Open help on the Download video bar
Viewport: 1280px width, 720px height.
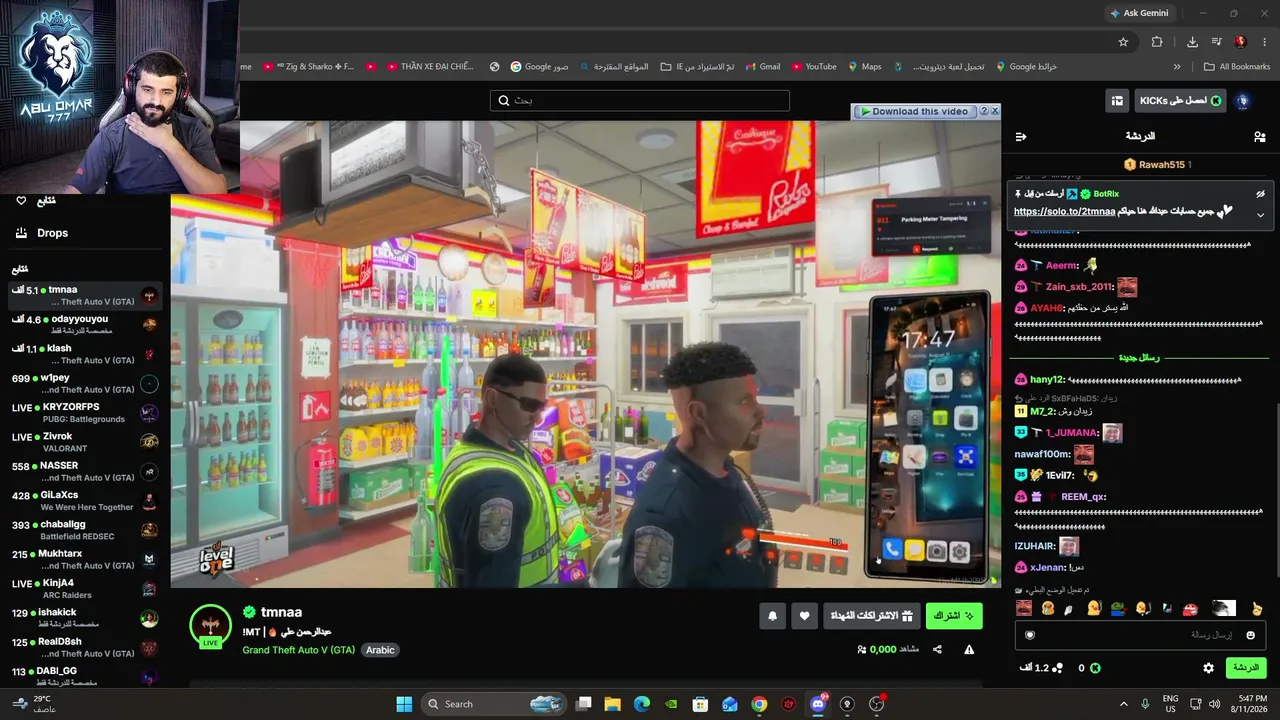(x=983, y=111)
